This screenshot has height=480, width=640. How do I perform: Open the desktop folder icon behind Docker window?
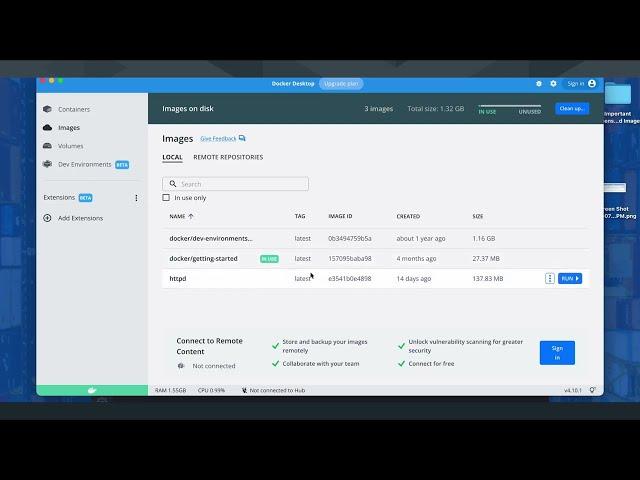click(x=618, y=93)
